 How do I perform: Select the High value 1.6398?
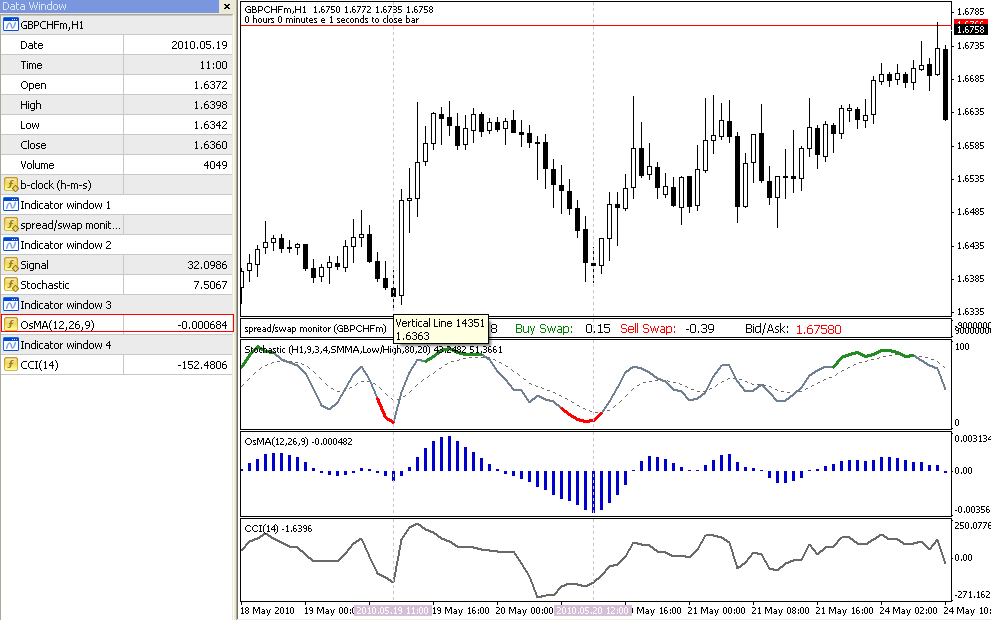(x=210, y=105)
